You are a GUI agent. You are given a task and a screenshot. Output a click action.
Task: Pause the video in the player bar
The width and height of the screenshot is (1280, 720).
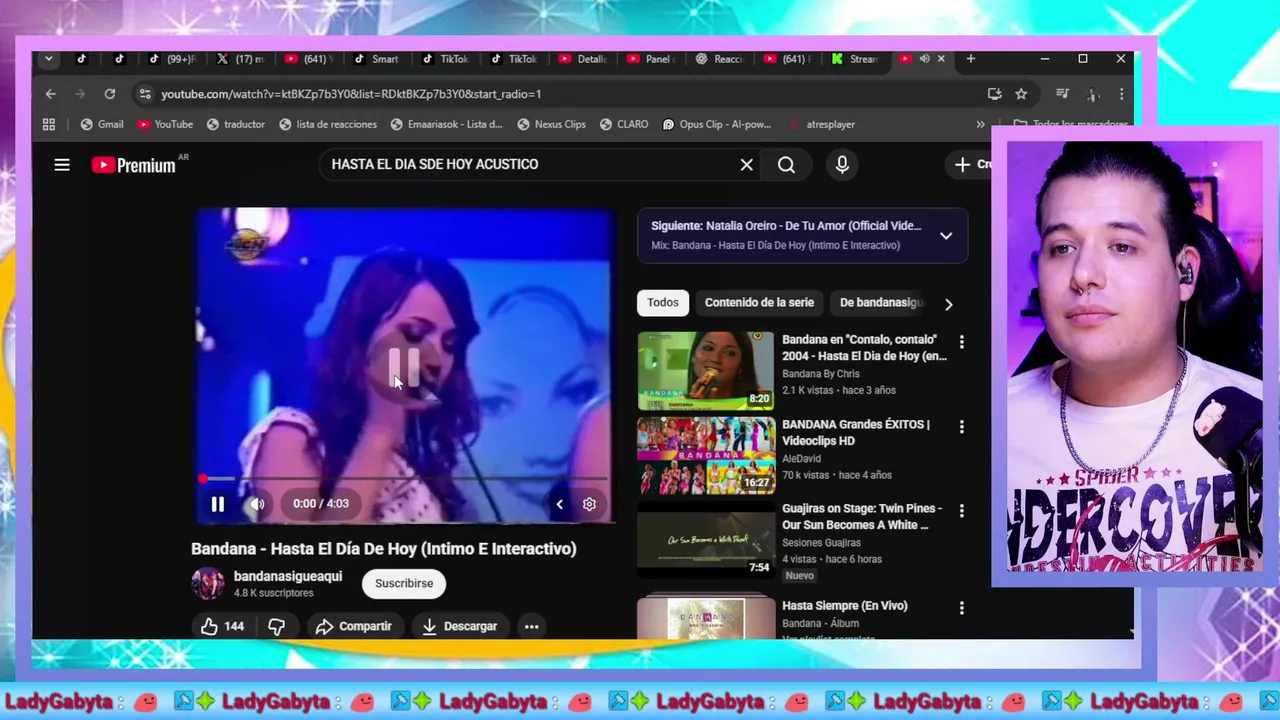coord(217,504)
